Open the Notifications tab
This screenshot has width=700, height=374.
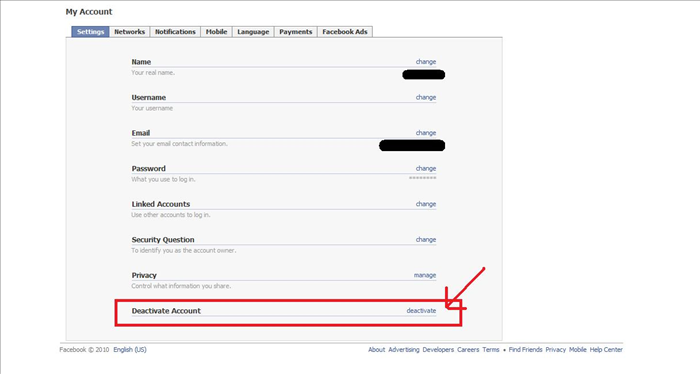(175, 32)
